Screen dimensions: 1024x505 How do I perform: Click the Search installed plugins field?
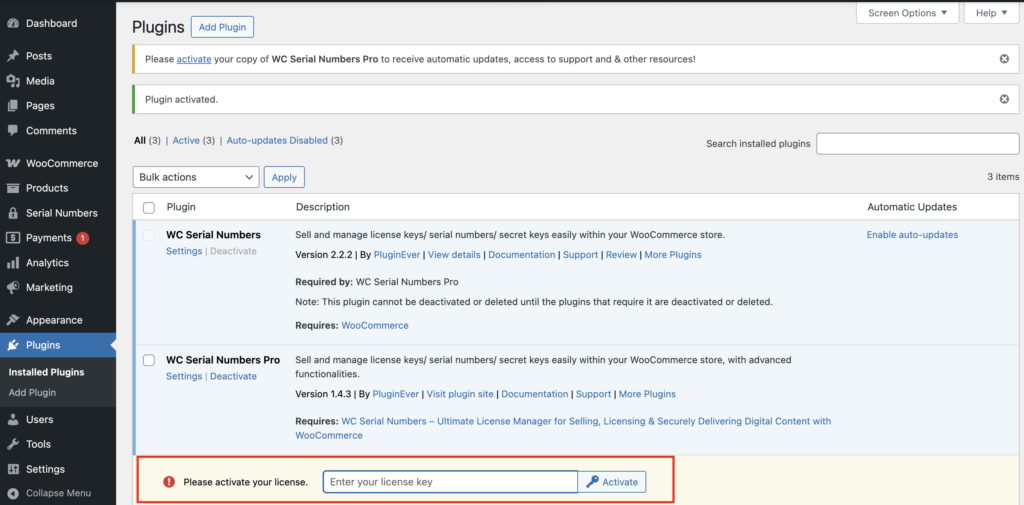click(918, 144)
